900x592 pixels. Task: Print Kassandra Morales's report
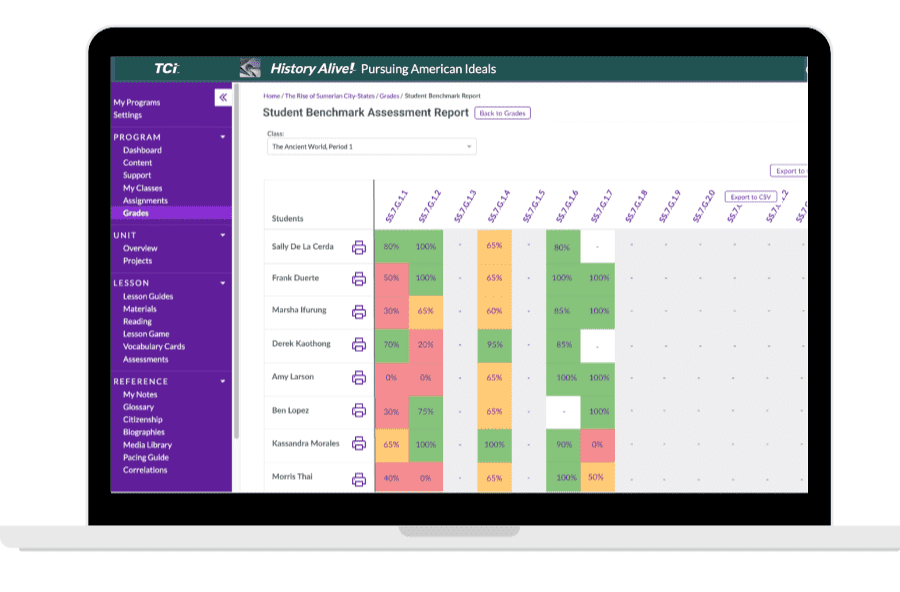click(359, 443)
